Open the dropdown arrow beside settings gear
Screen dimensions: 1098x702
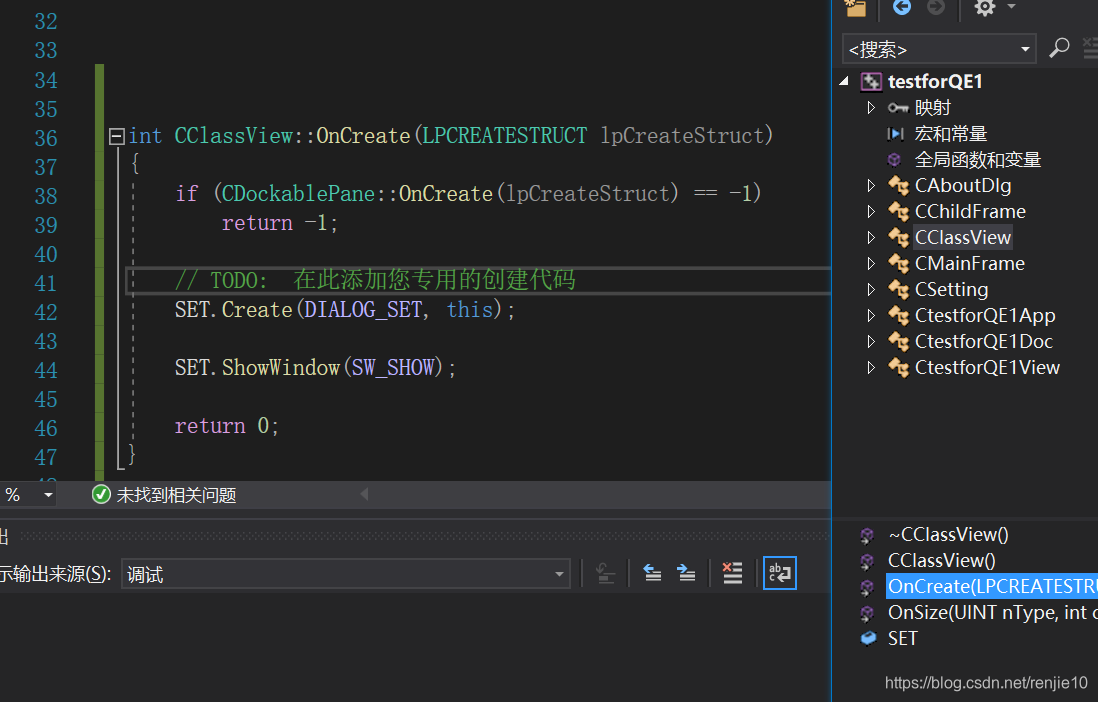point(1011,6)
